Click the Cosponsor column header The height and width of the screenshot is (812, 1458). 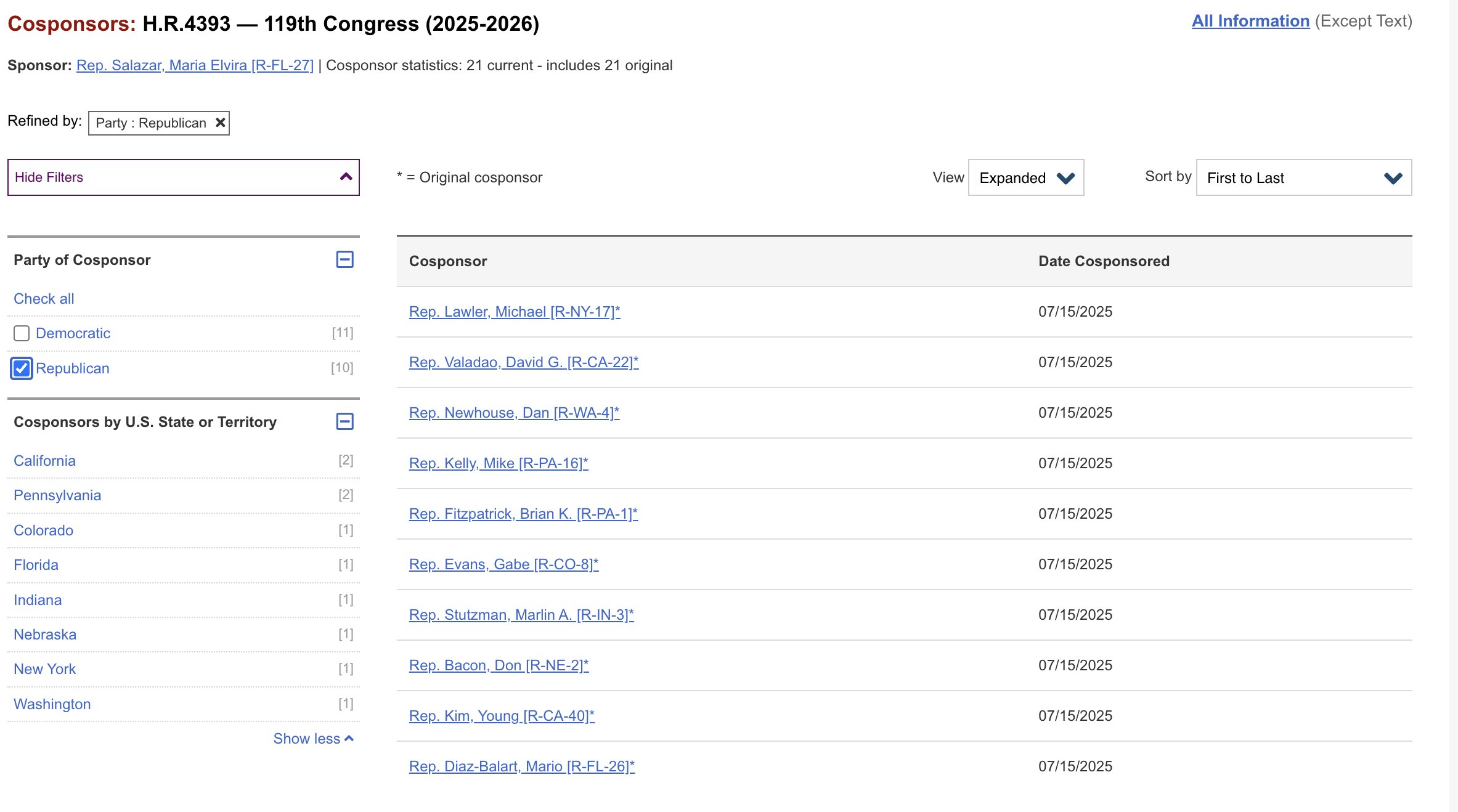coord(448,261)
